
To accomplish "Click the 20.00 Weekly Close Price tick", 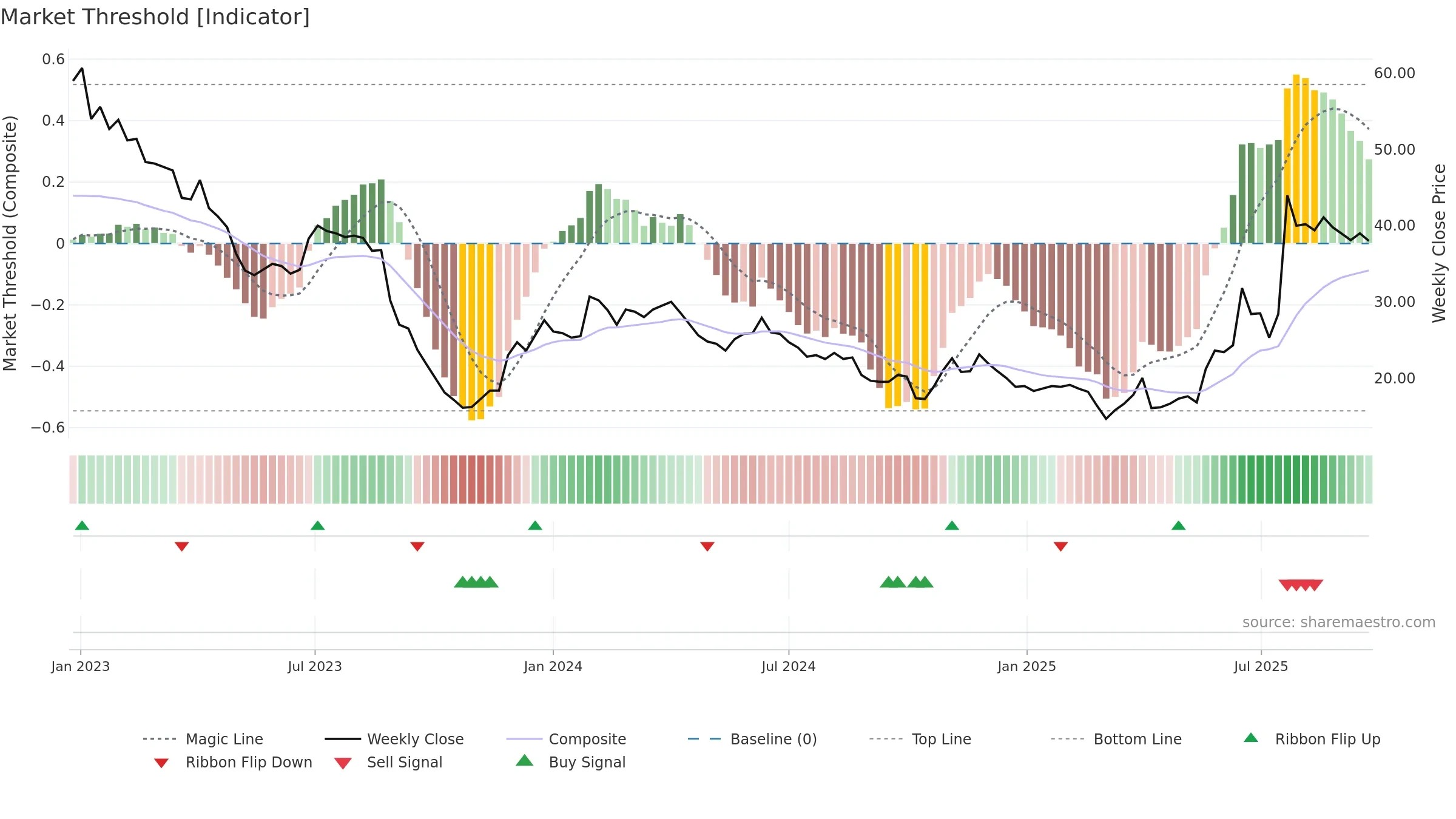I will pos(1394,379).
